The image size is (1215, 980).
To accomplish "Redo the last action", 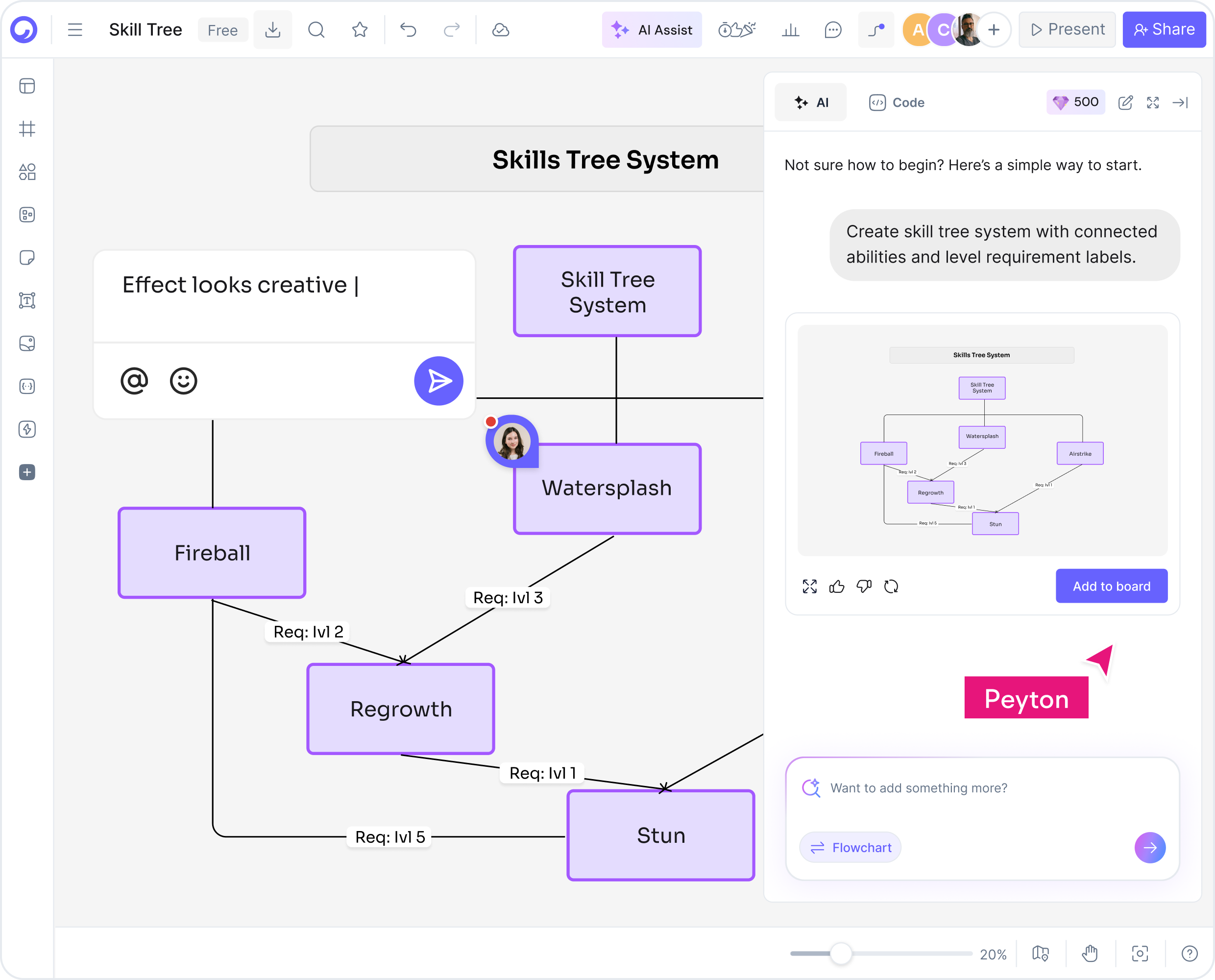I will (452, 30).
